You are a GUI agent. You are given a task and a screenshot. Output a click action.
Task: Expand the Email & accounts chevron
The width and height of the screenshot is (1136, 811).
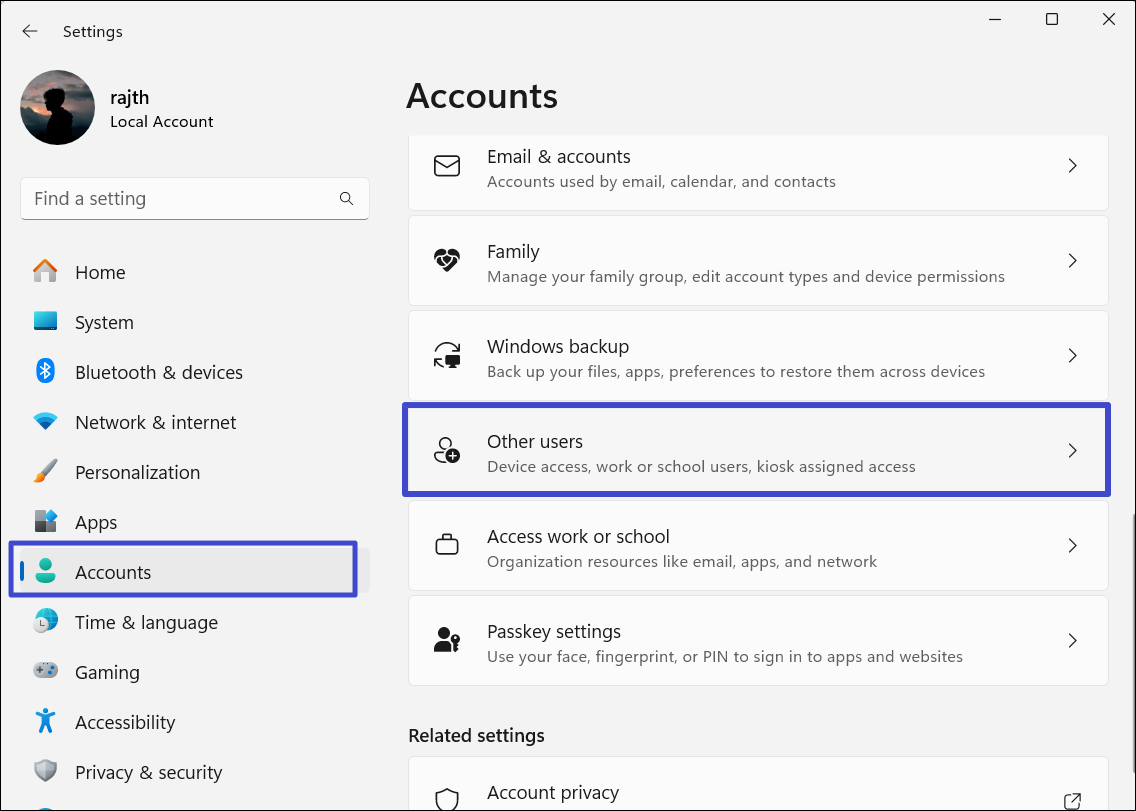click(x=1072, y=166)
